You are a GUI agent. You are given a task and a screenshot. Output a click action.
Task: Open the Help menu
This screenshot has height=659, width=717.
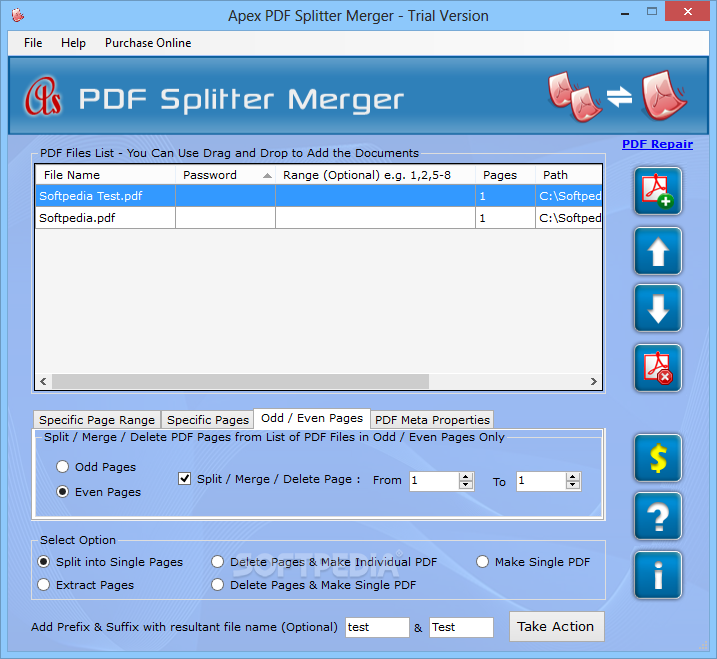pos(73,43)
